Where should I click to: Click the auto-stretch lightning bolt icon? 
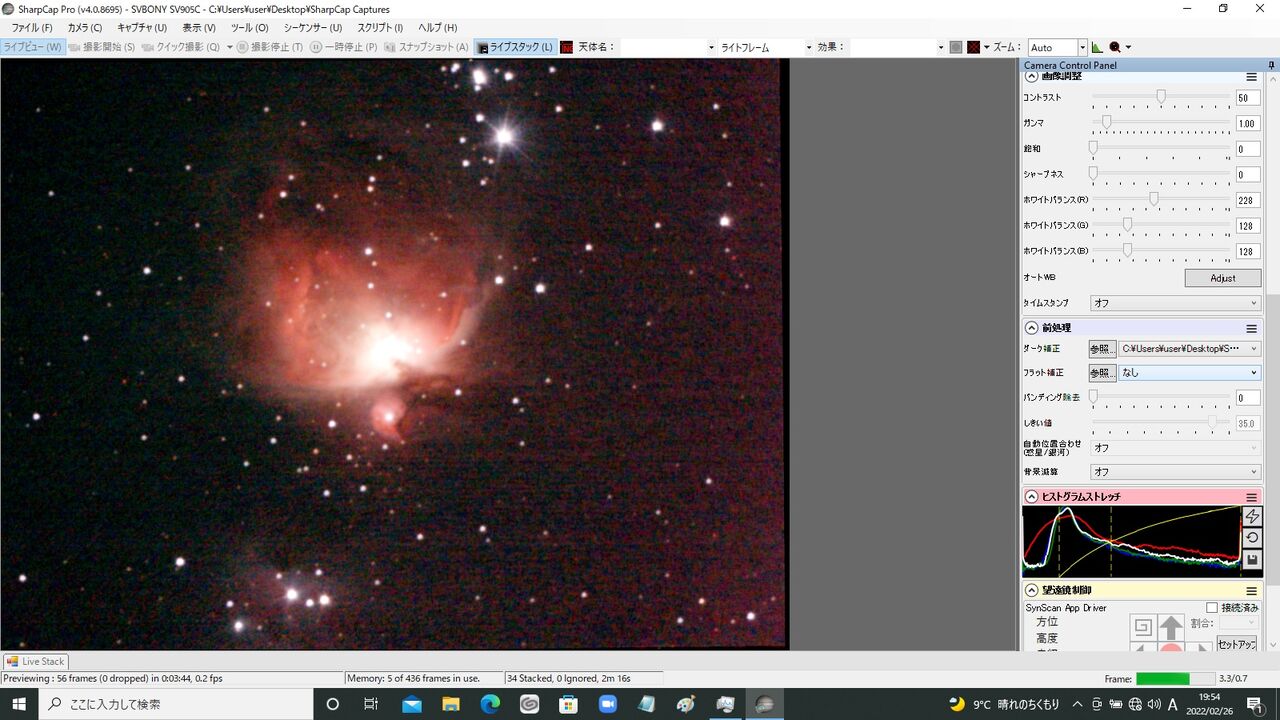[1252, 516]
